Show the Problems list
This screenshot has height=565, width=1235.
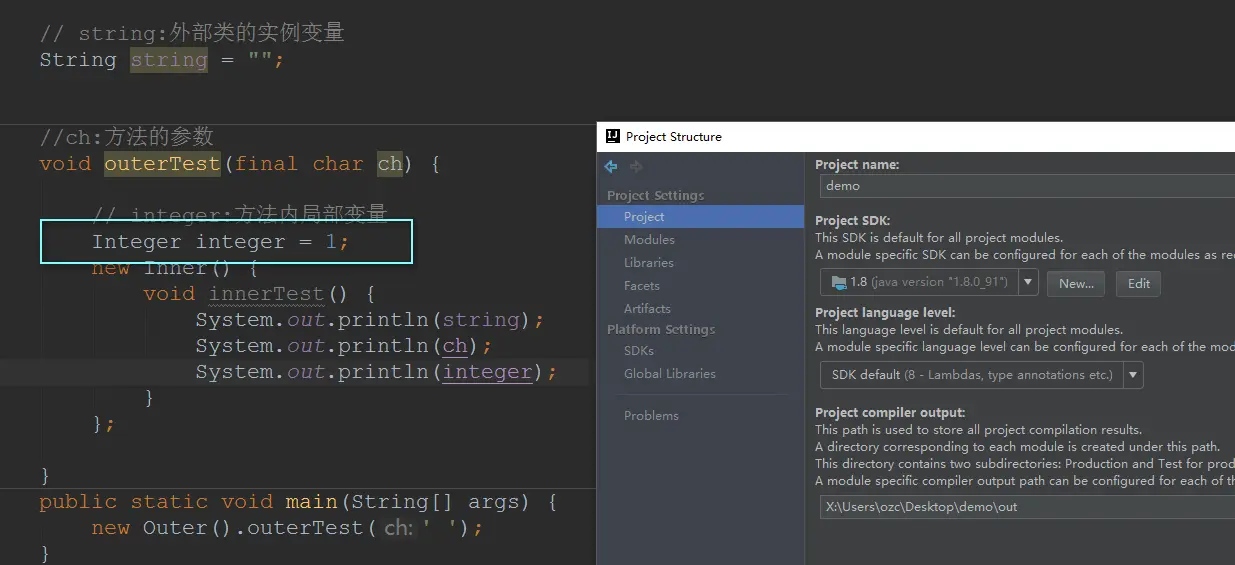coord(651,416)
